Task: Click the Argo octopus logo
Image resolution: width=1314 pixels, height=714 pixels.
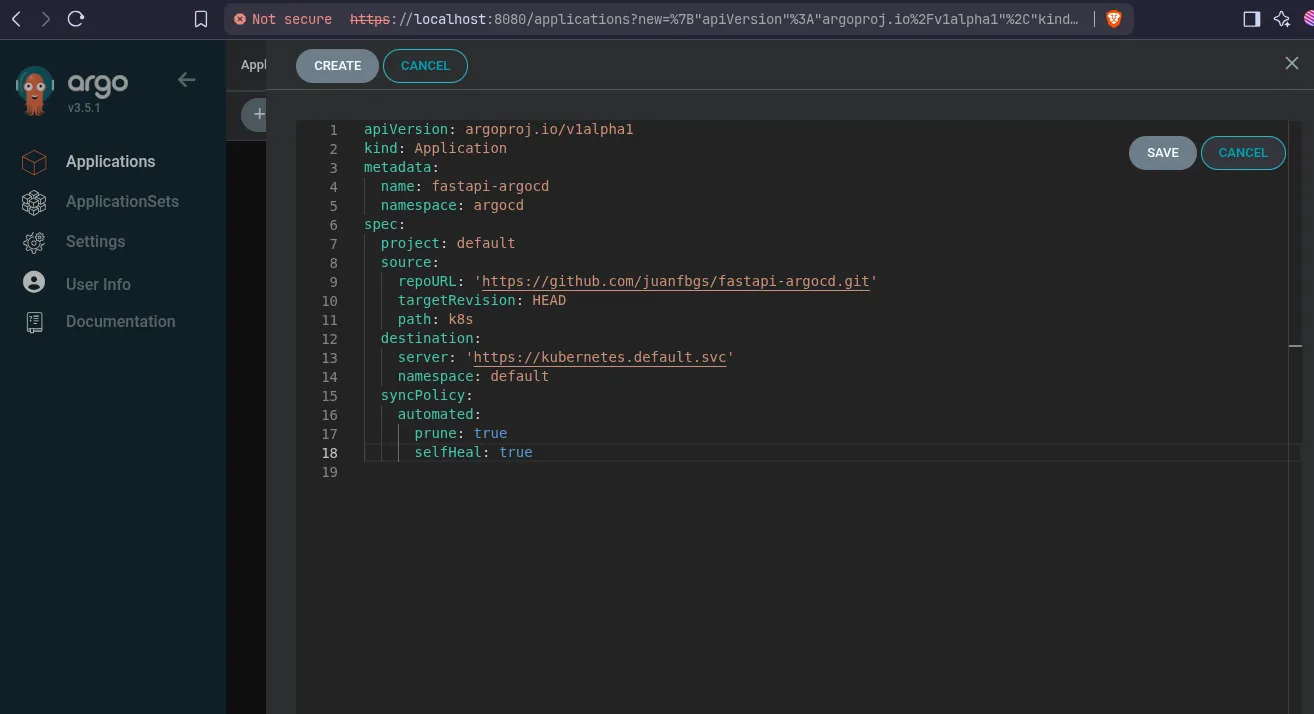Action: pyautogui.click(x=35, y=90)
